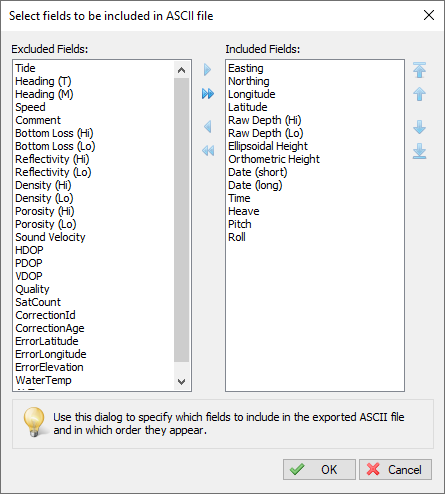Close the ASCII fields dialog
The height and width of the screenshot is (494, 445).
click(429, 15)
